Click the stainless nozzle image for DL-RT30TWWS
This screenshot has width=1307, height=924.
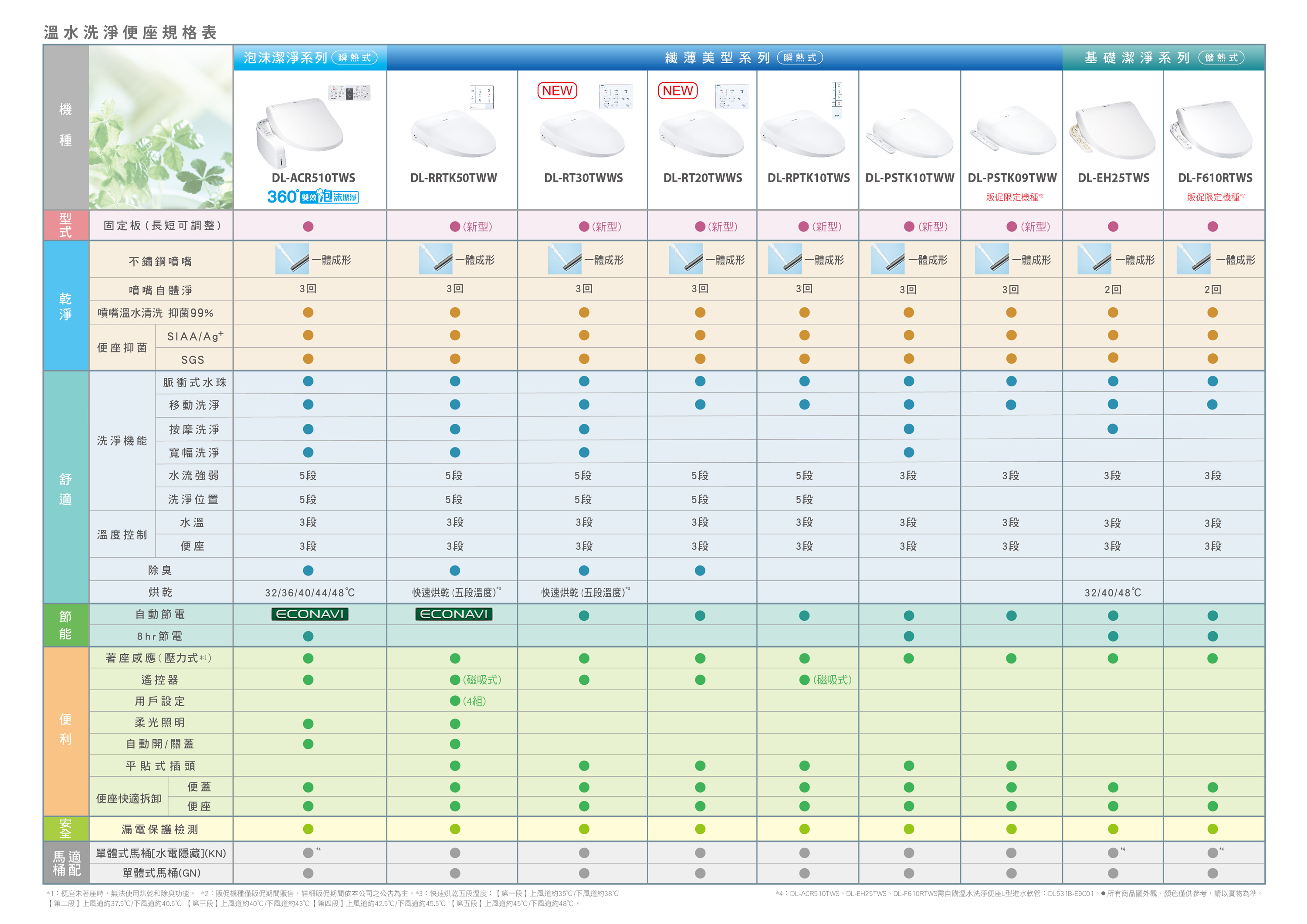[565, 258]
